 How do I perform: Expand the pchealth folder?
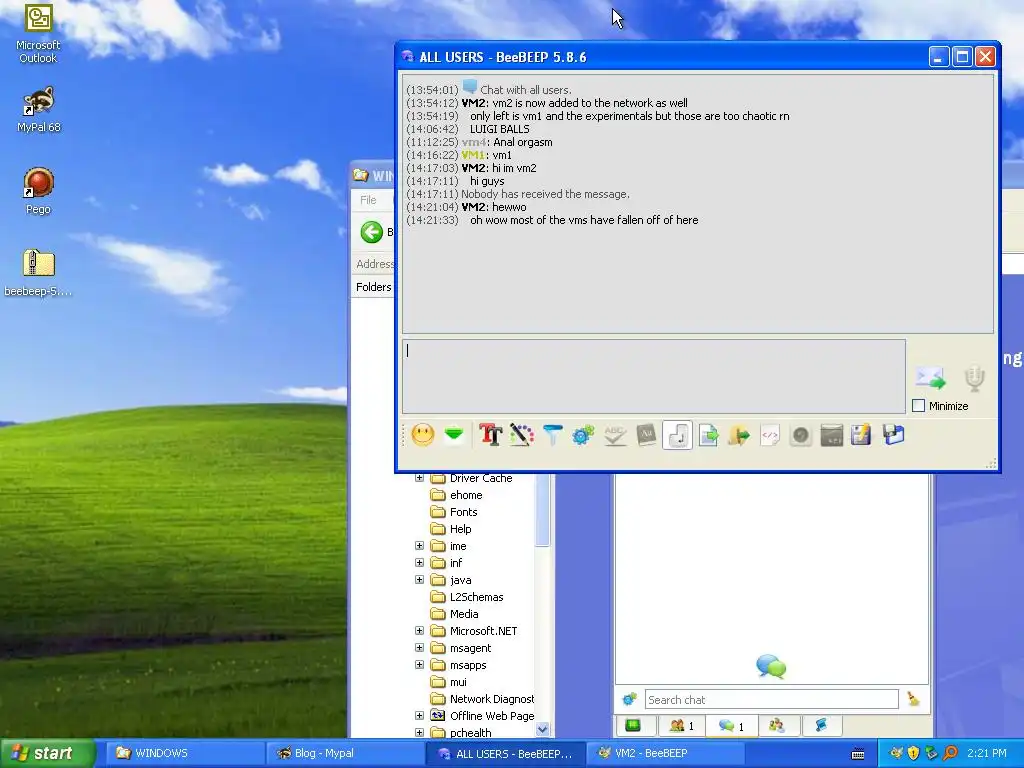(419, 733)
